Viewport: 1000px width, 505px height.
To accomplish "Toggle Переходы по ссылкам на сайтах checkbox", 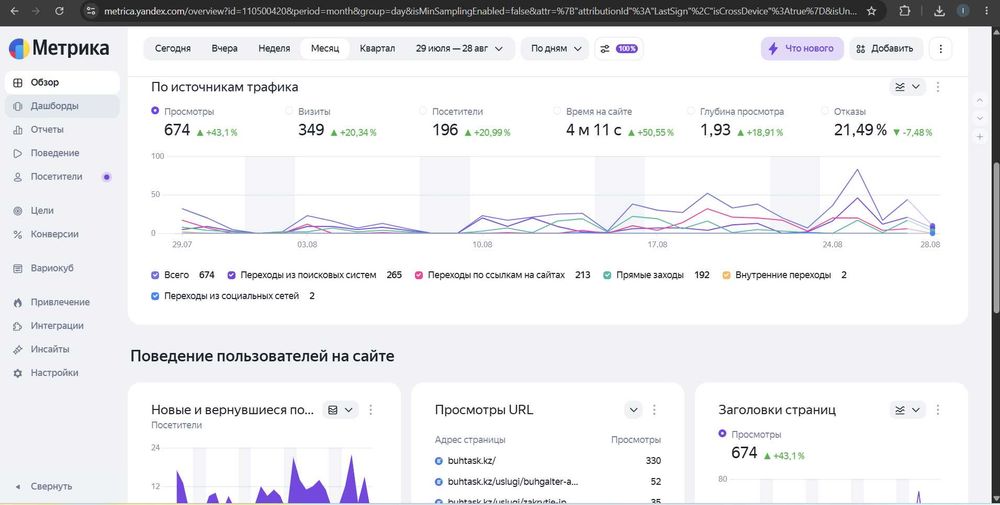I will [419, 275].
